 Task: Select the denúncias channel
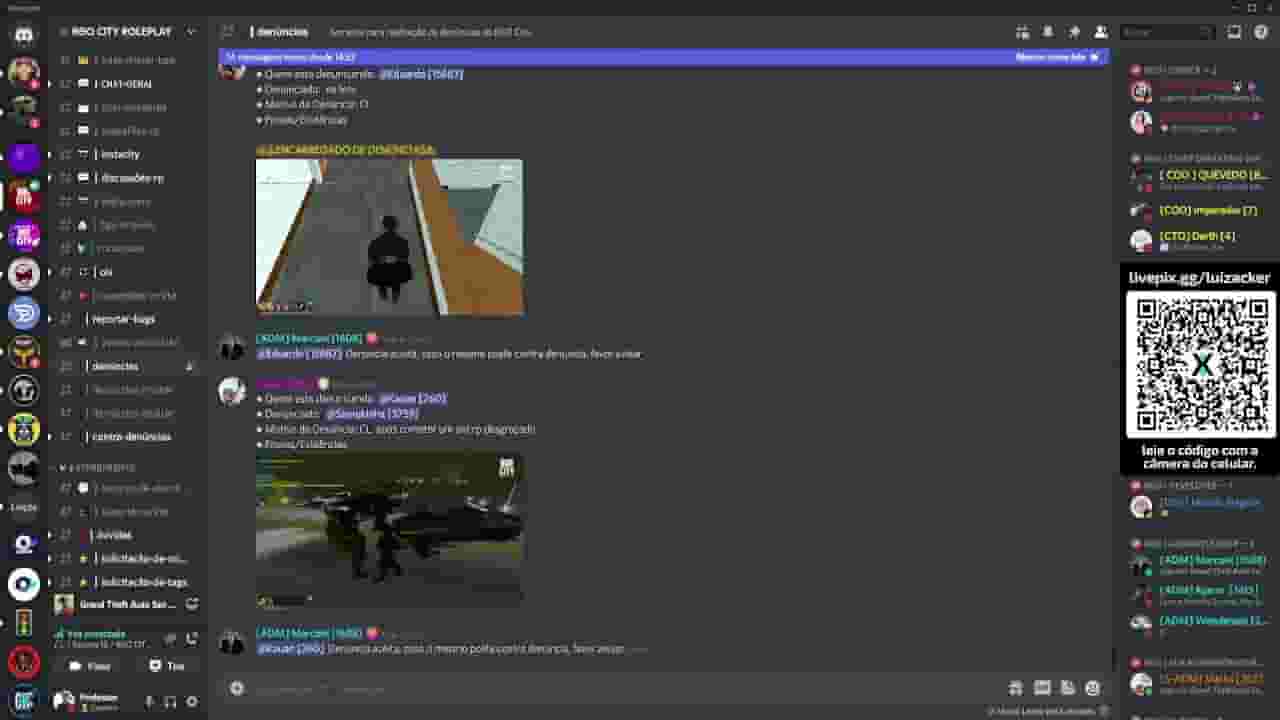(128, 366)
